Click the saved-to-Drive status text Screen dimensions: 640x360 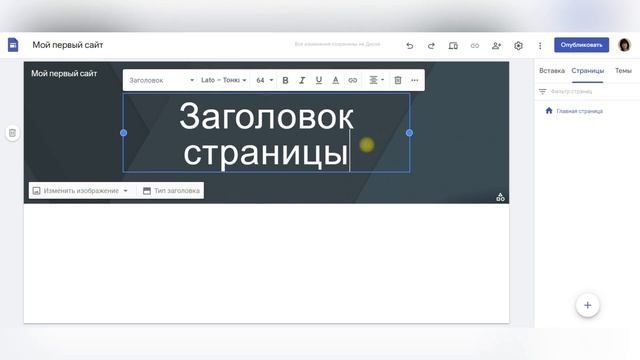pos(337,44)
